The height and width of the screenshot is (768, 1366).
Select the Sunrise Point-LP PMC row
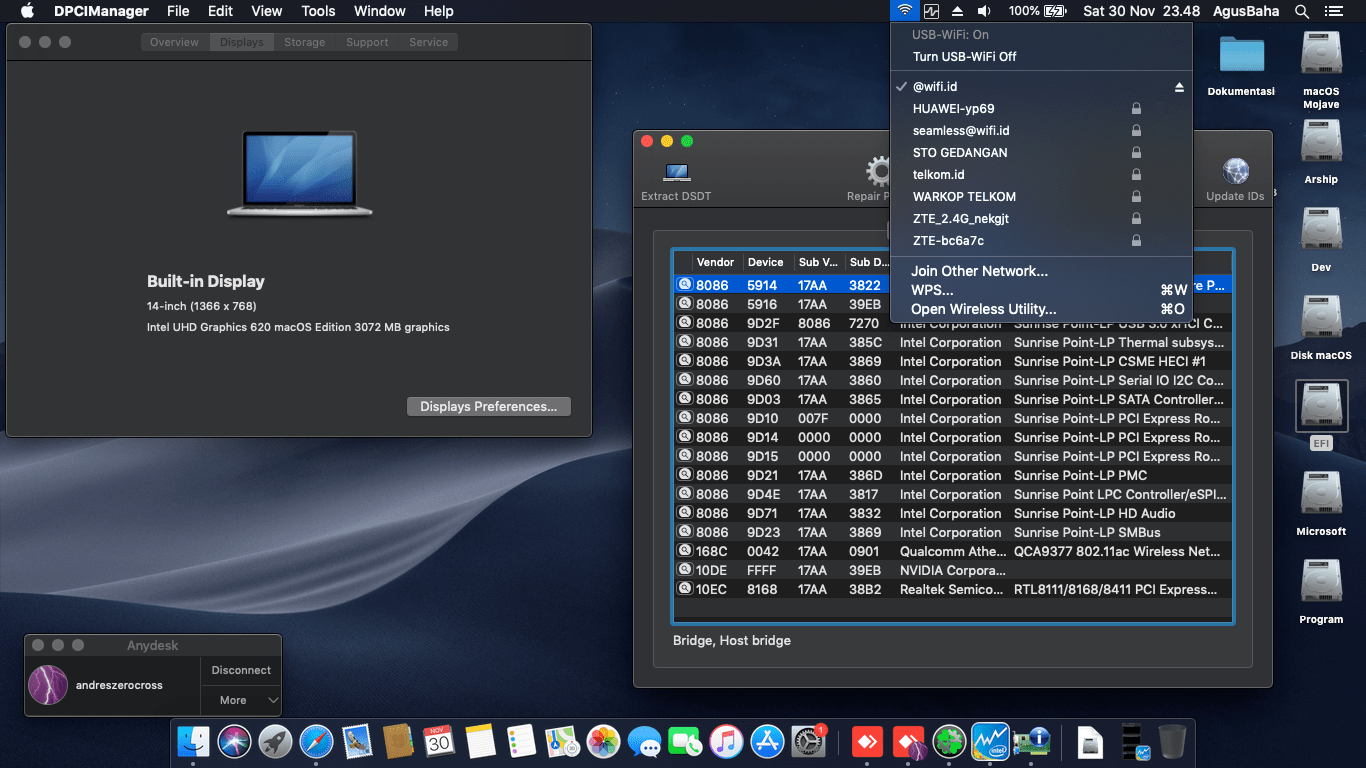click(x=953, y=475)
